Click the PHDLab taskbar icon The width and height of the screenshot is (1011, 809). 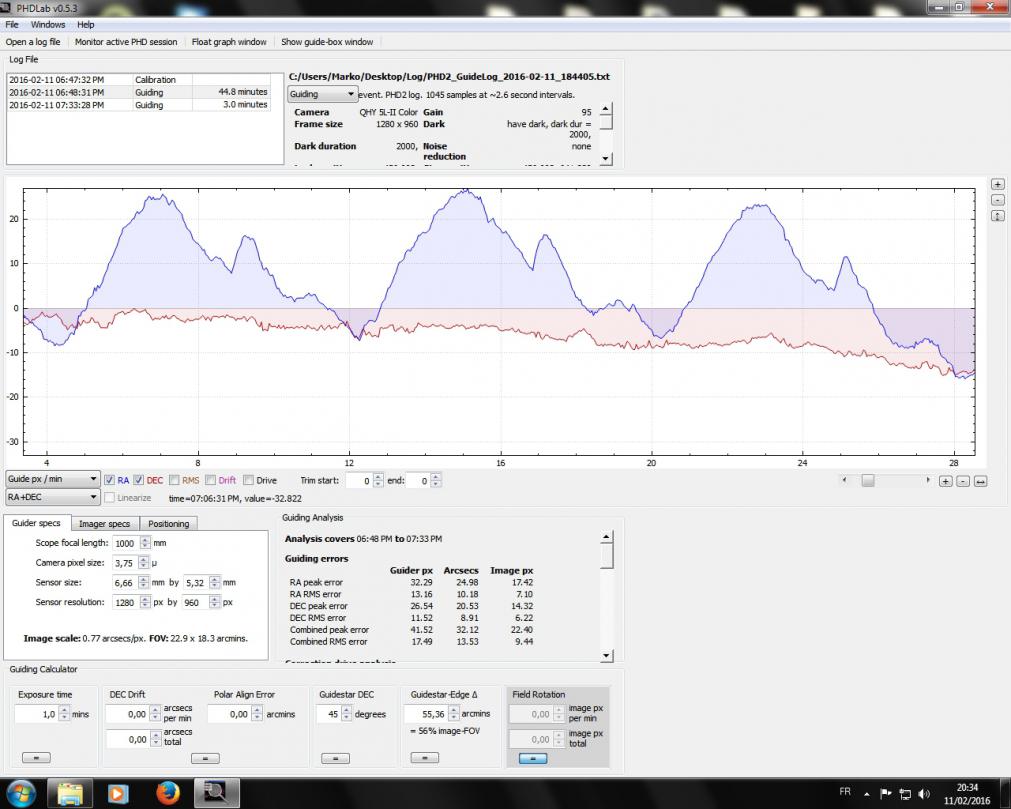click(217, 793)
